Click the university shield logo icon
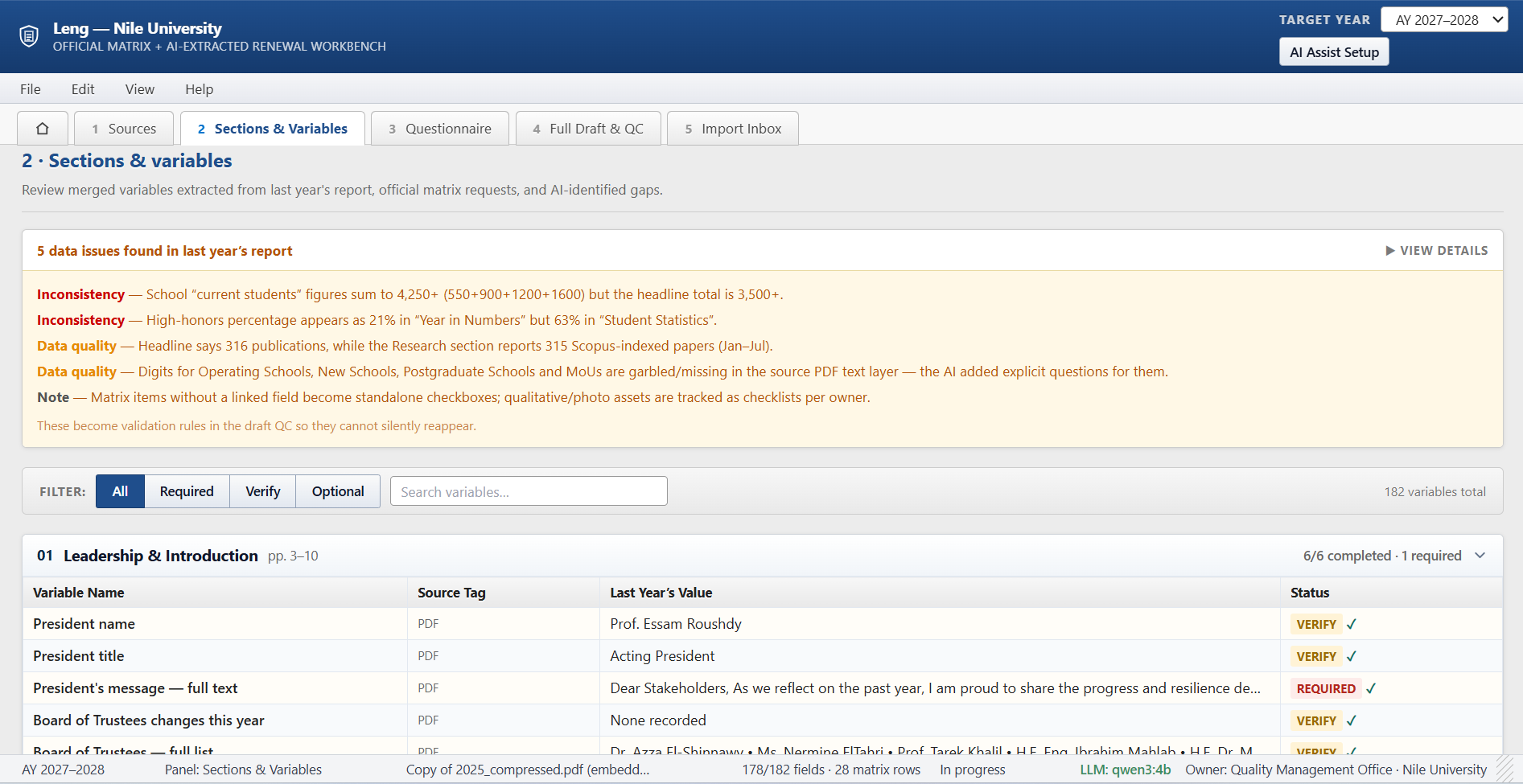 (29, 36)
